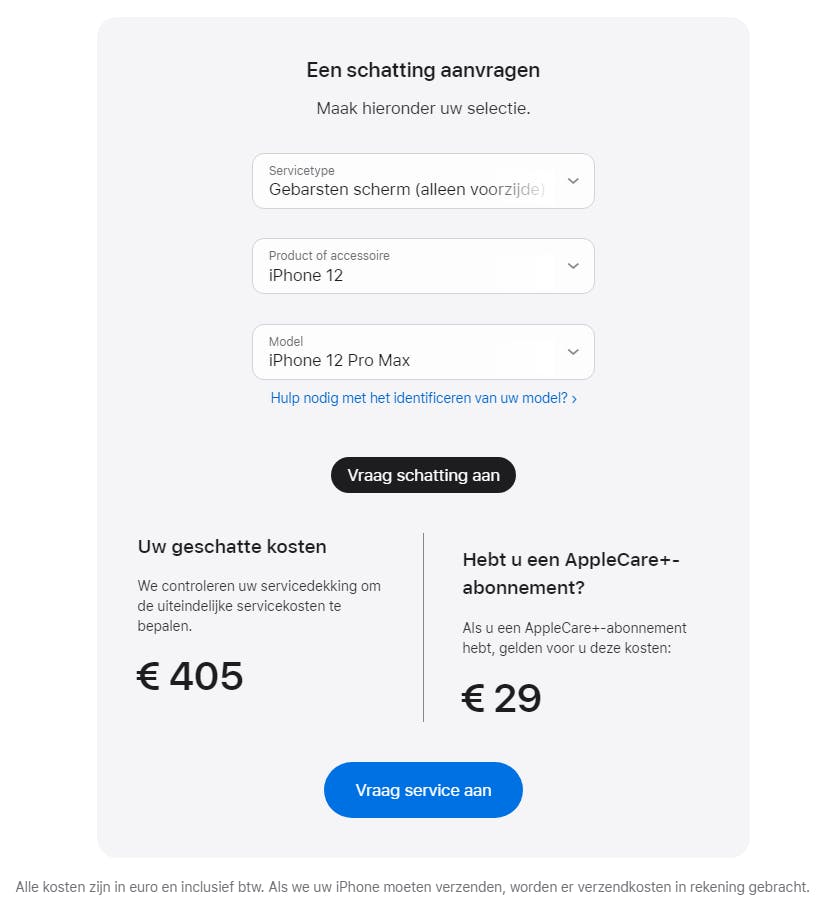The height and width of the screenshot is (897, 819).
Task: Click the chevron arrow in Product of accessoire
Action: click(x=573, y=266)
